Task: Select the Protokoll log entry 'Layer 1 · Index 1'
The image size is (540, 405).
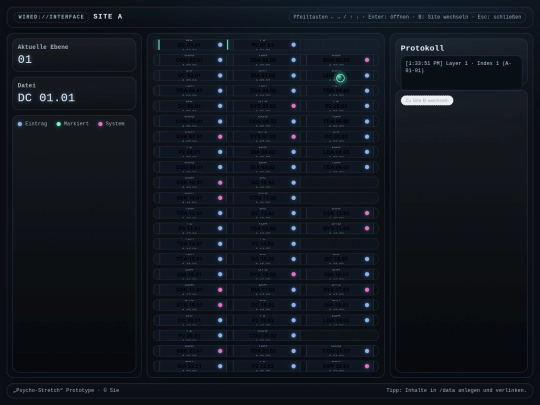Action: pos(458,67)
